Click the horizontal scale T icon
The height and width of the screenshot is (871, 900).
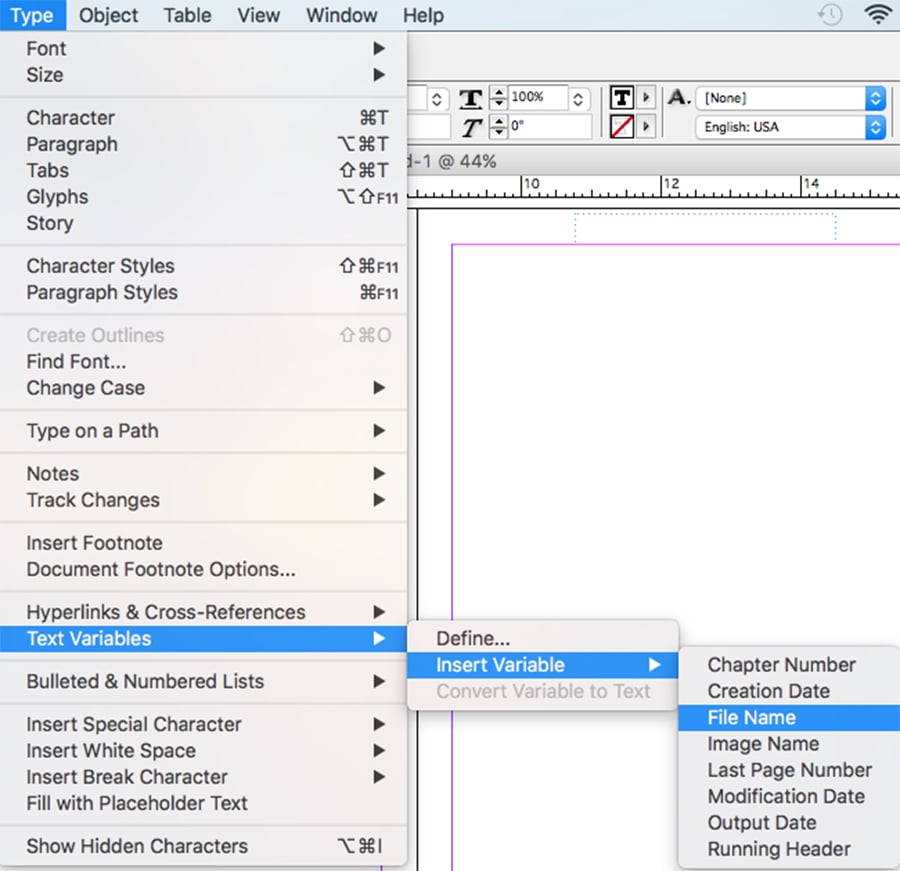coord(471,98)
